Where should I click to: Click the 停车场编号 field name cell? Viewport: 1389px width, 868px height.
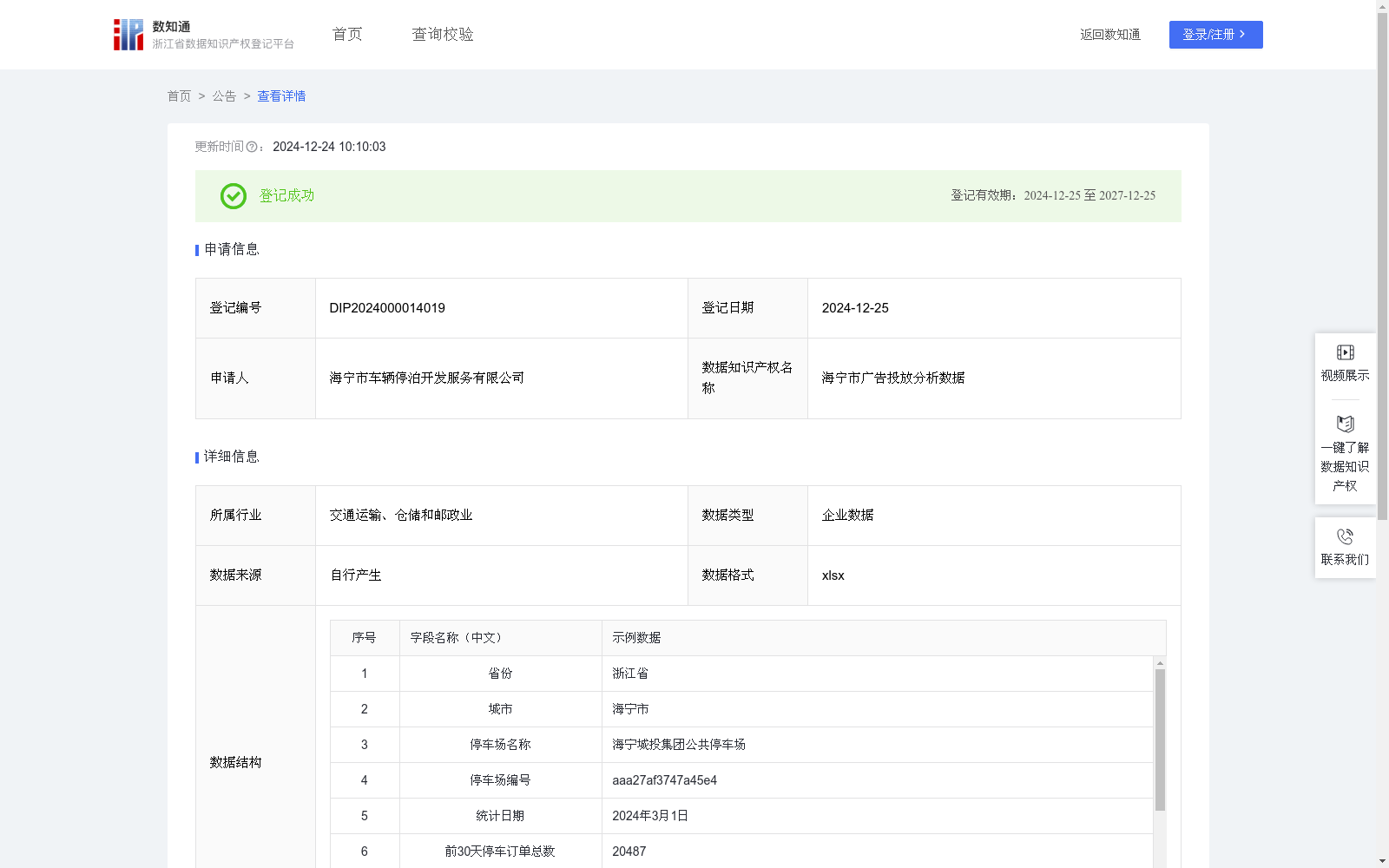pos(501,780)
